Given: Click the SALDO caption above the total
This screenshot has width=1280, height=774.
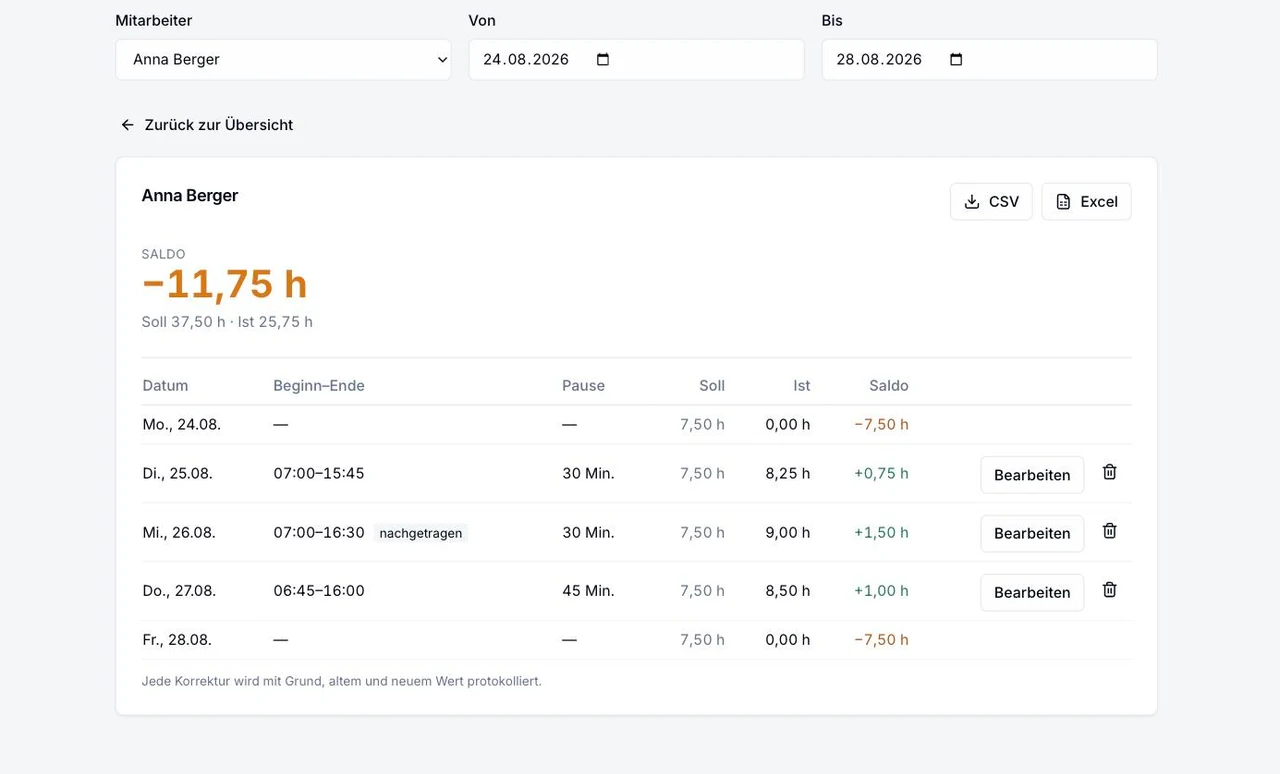Looking at the screenshot, I should pyautogui.click(x=164, y=254).
